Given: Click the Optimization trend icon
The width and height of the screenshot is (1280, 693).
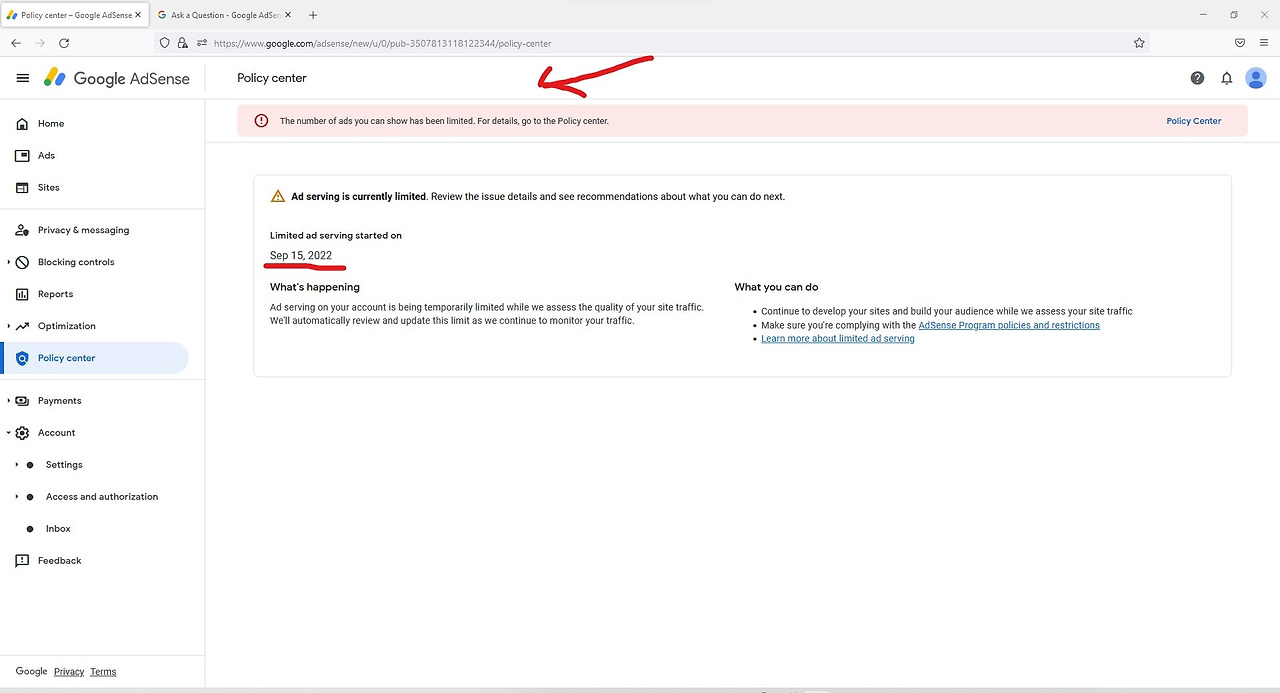Looking at the screenshot, I should (x=22, y=326).
